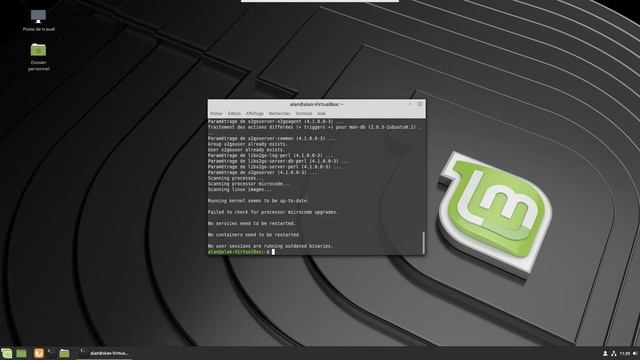The image size is (640, 360).
Task: Open the Aide menu in terminal
Action: coord(321,113)
